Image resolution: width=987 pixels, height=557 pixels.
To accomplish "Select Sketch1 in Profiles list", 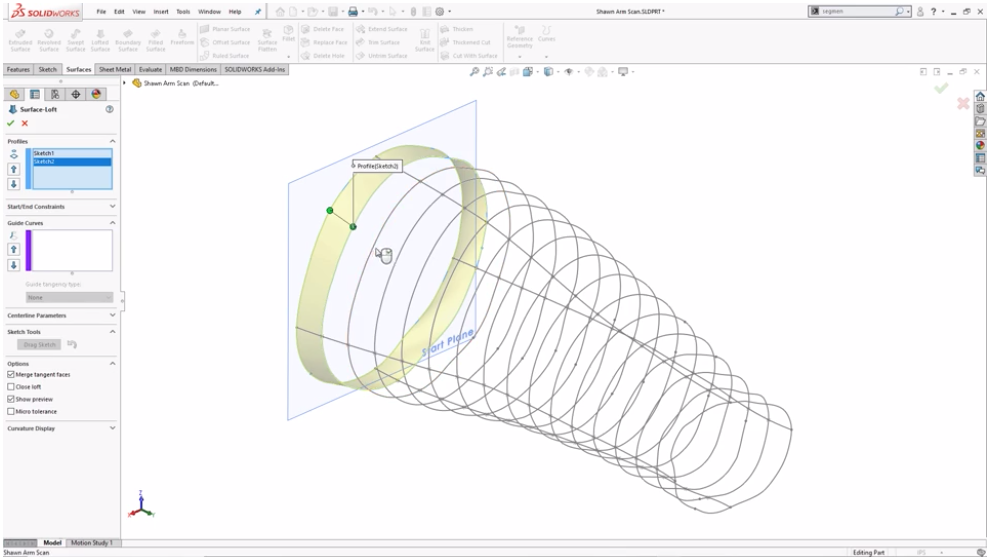I will (x=72, y=153).
